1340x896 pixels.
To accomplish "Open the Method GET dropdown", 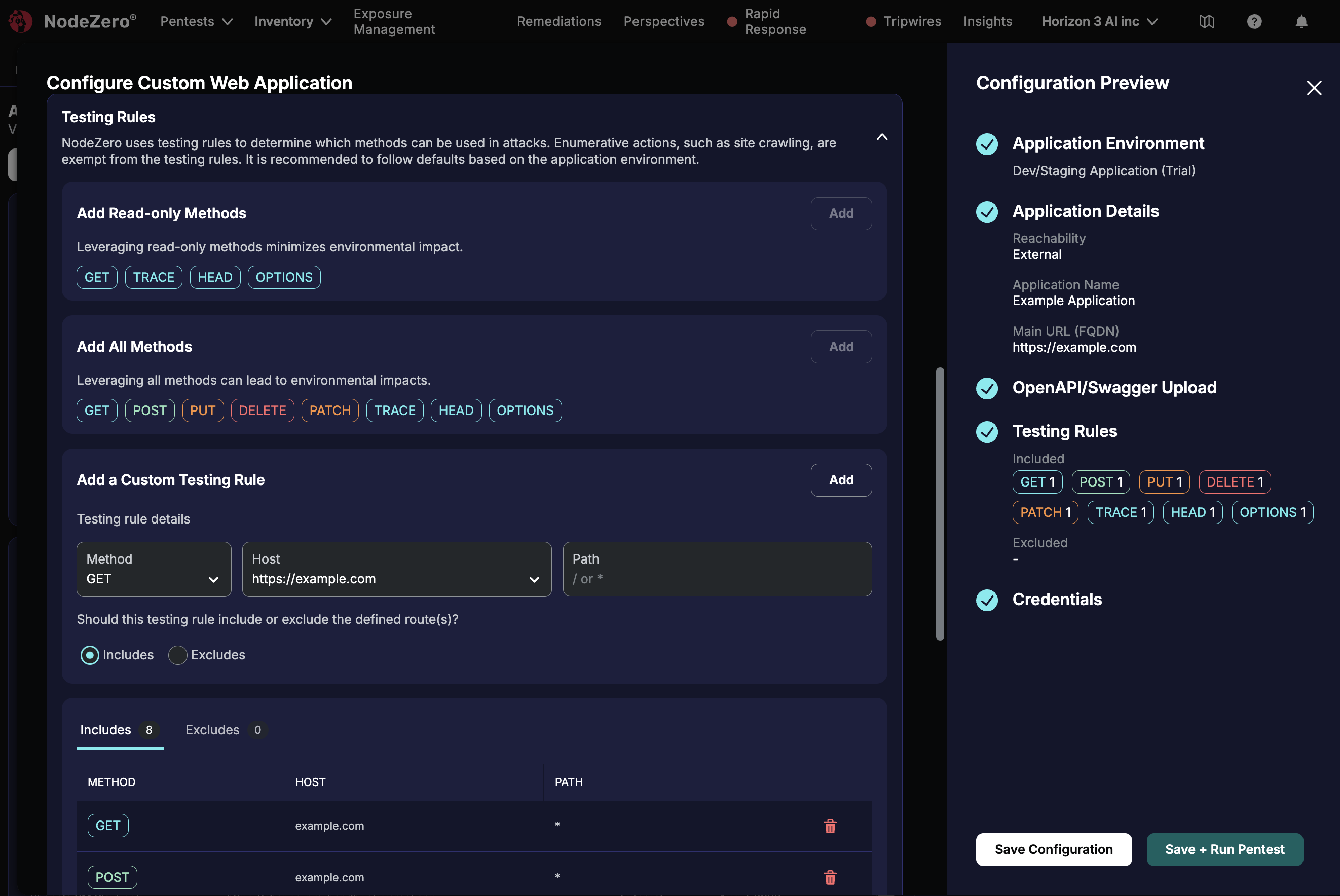I will [x=154, y=569].
